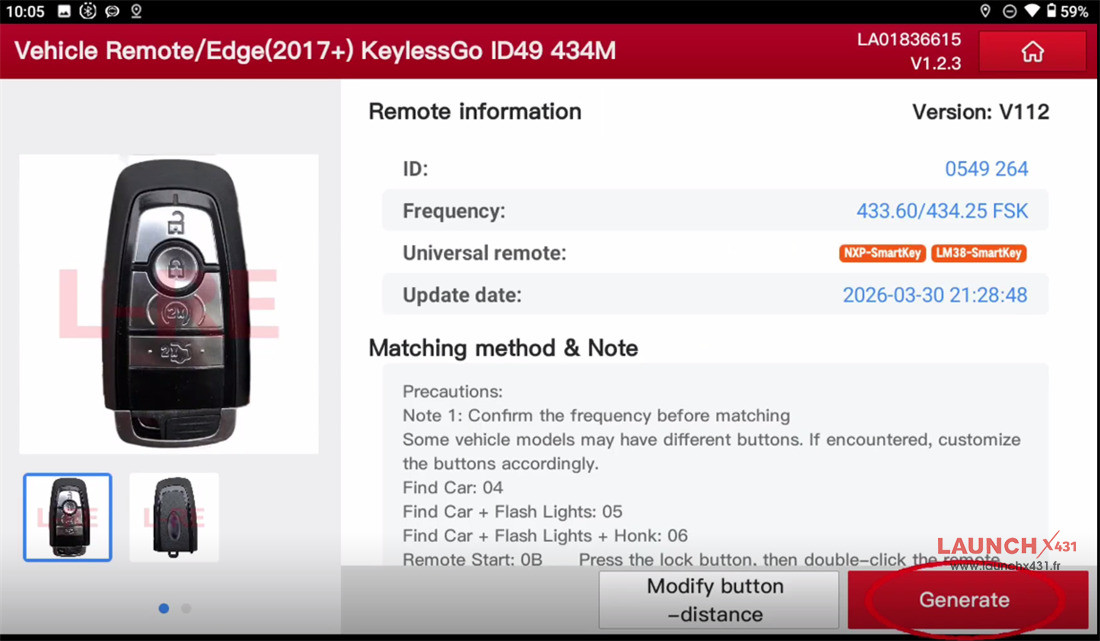Click the Generate button

coord(967,600)
